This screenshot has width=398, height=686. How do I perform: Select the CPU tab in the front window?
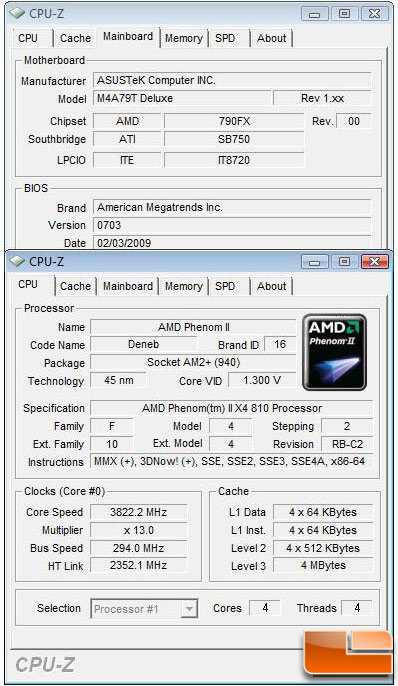pyautogui.click(x=28, y=284)
